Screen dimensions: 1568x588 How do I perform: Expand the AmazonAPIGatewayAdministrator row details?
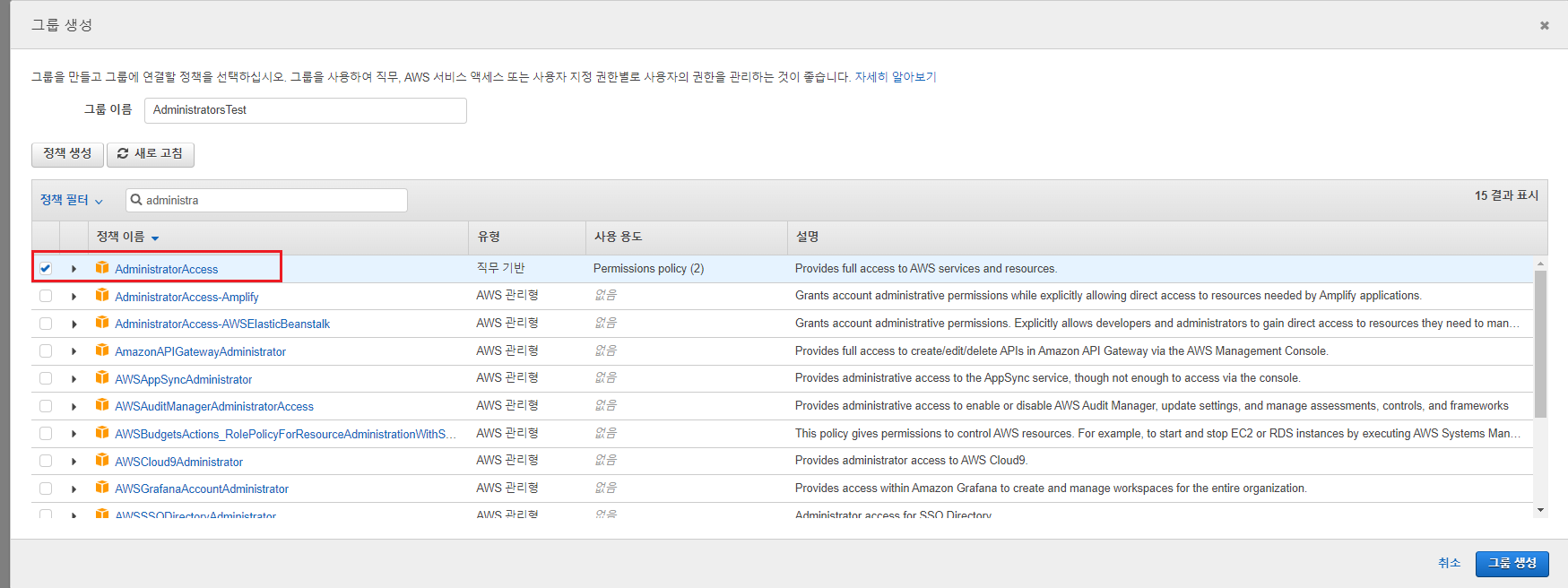coord(74,351)
